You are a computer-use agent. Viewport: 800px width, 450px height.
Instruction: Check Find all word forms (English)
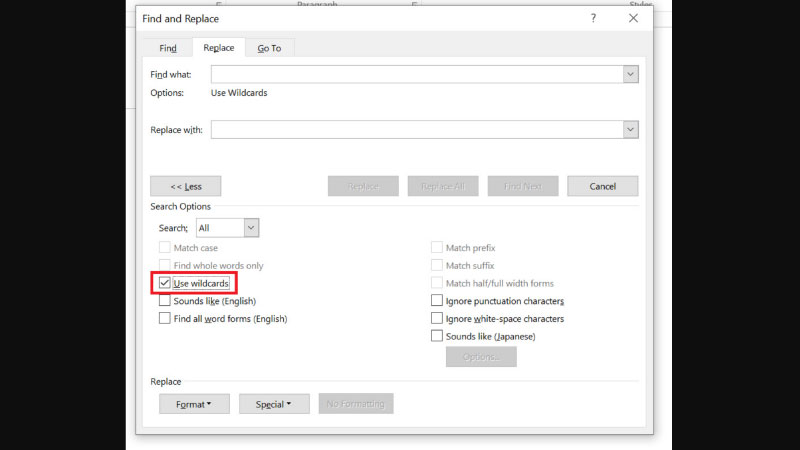click(x=165, y=319)
